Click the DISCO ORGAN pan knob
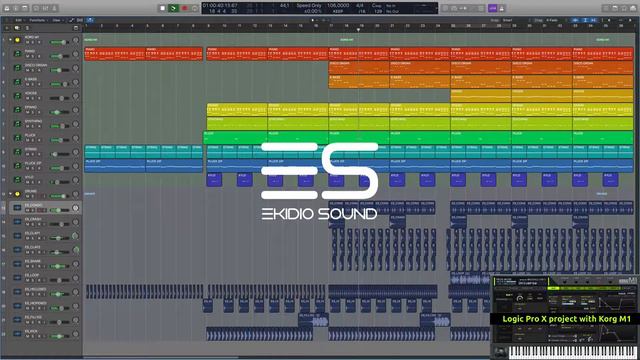Image resolution: width=640 pixels, height=360 pixels. point(76,68)
